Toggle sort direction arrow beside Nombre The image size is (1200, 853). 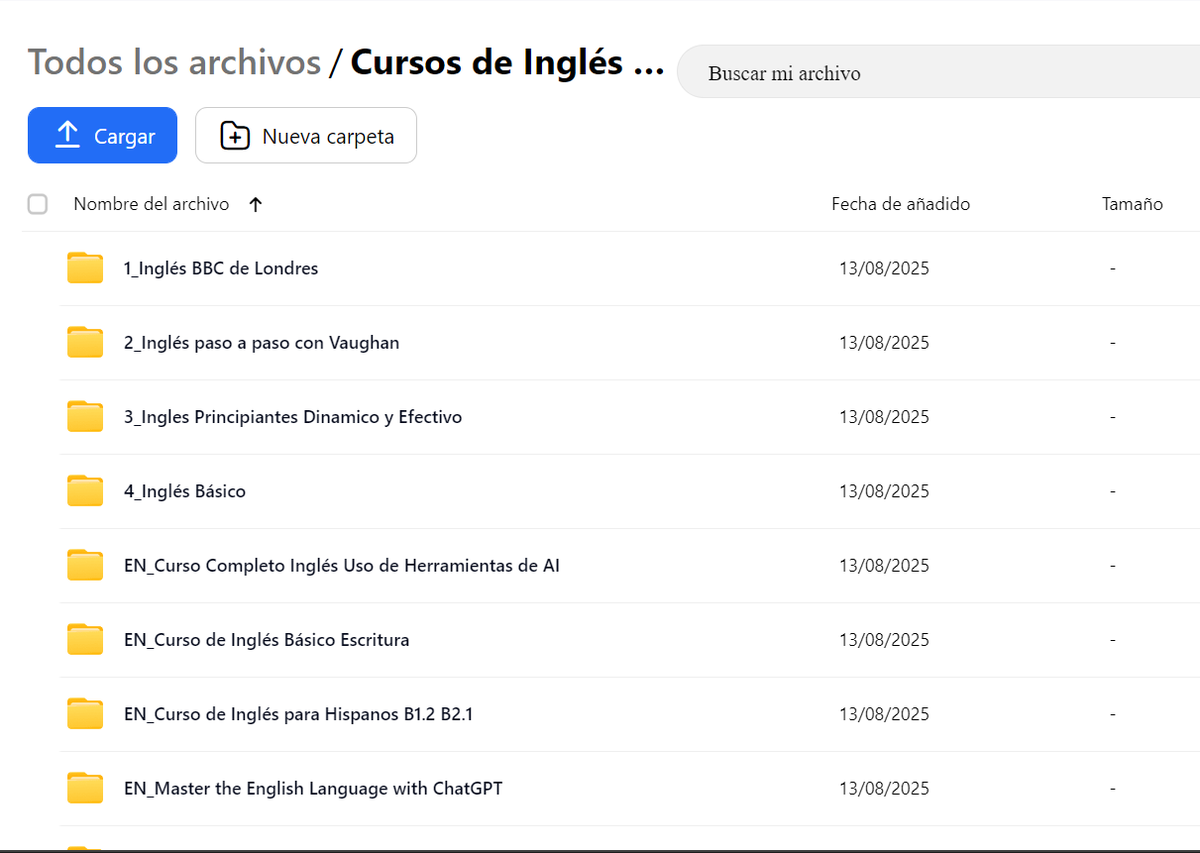[255, 204]
